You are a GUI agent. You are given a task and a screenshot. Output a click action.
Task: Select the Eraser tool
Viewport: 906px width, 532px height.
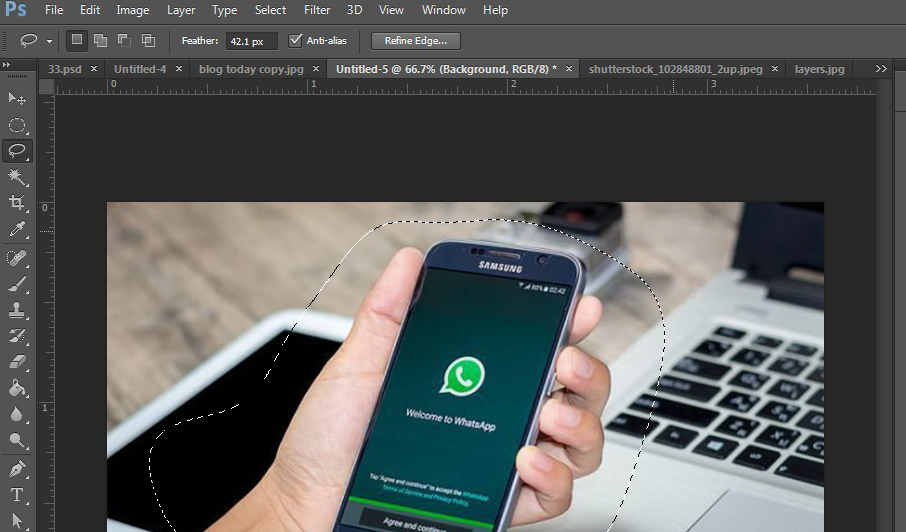click(17, 362)
